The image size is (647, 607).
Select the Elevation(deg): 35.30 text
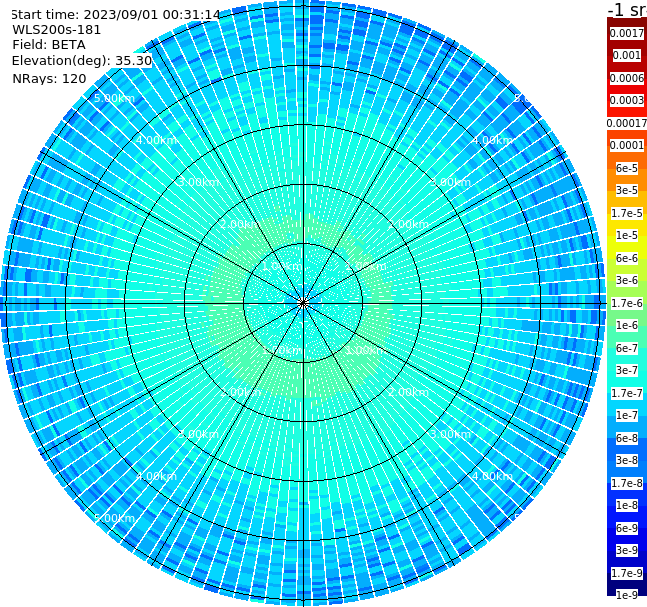[82, 61]
